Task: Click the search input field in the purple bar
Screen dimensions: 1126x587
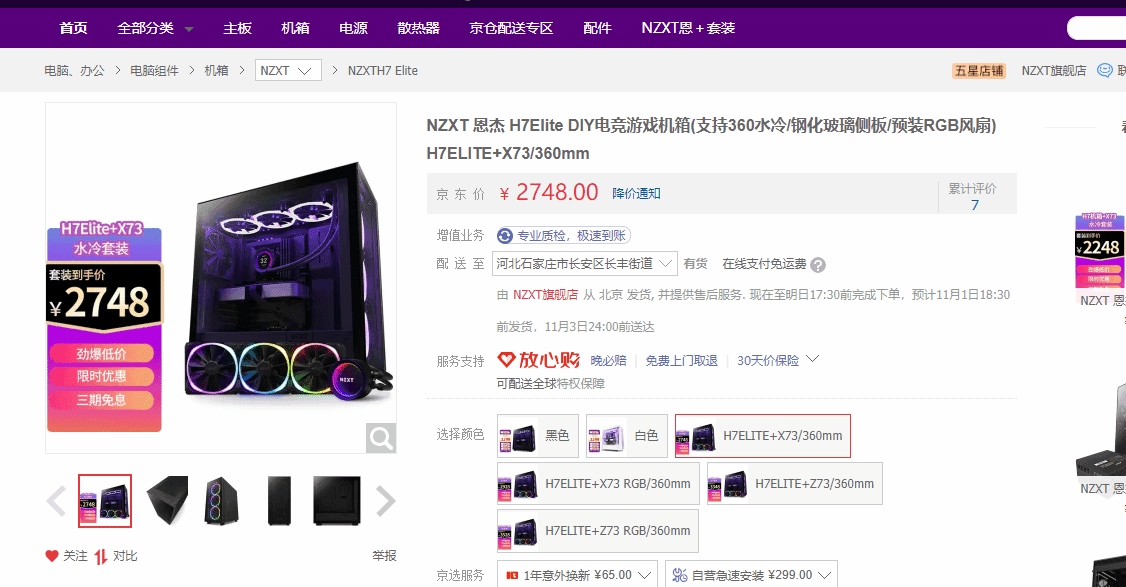Action: pos(1097,28)
